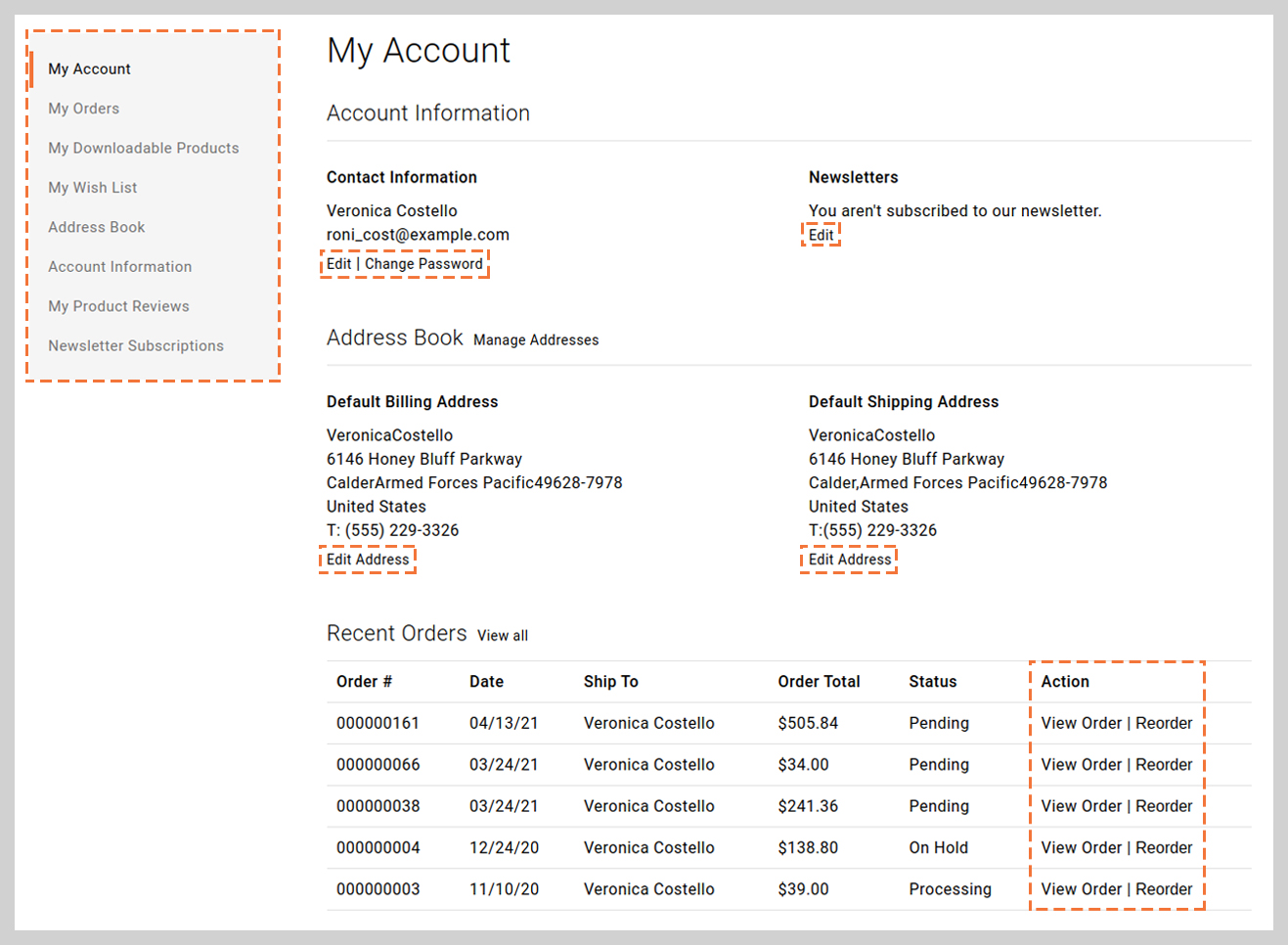View order 000000066
1288x945 pixels.
pyautogui.click(x=1082, y=765)
